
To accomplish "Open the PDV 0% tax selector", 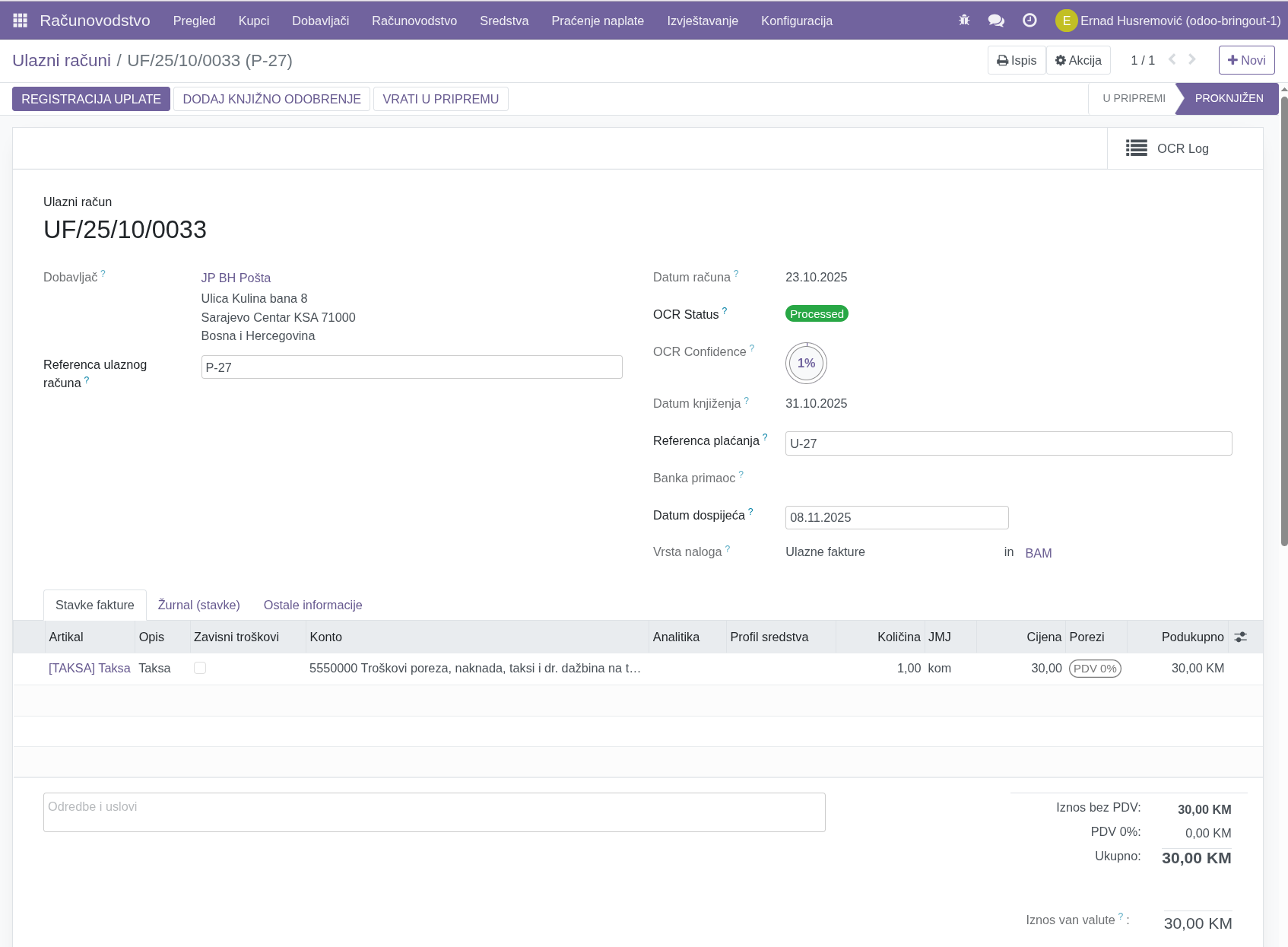I will click(1093, 668).
